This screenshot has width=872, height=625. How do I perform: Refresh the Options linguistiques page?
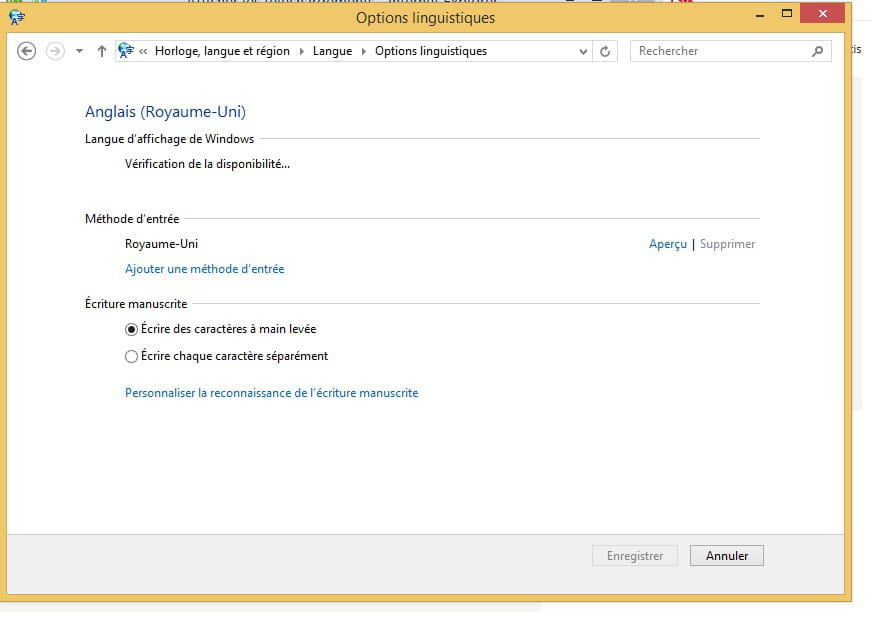(605, 51)
